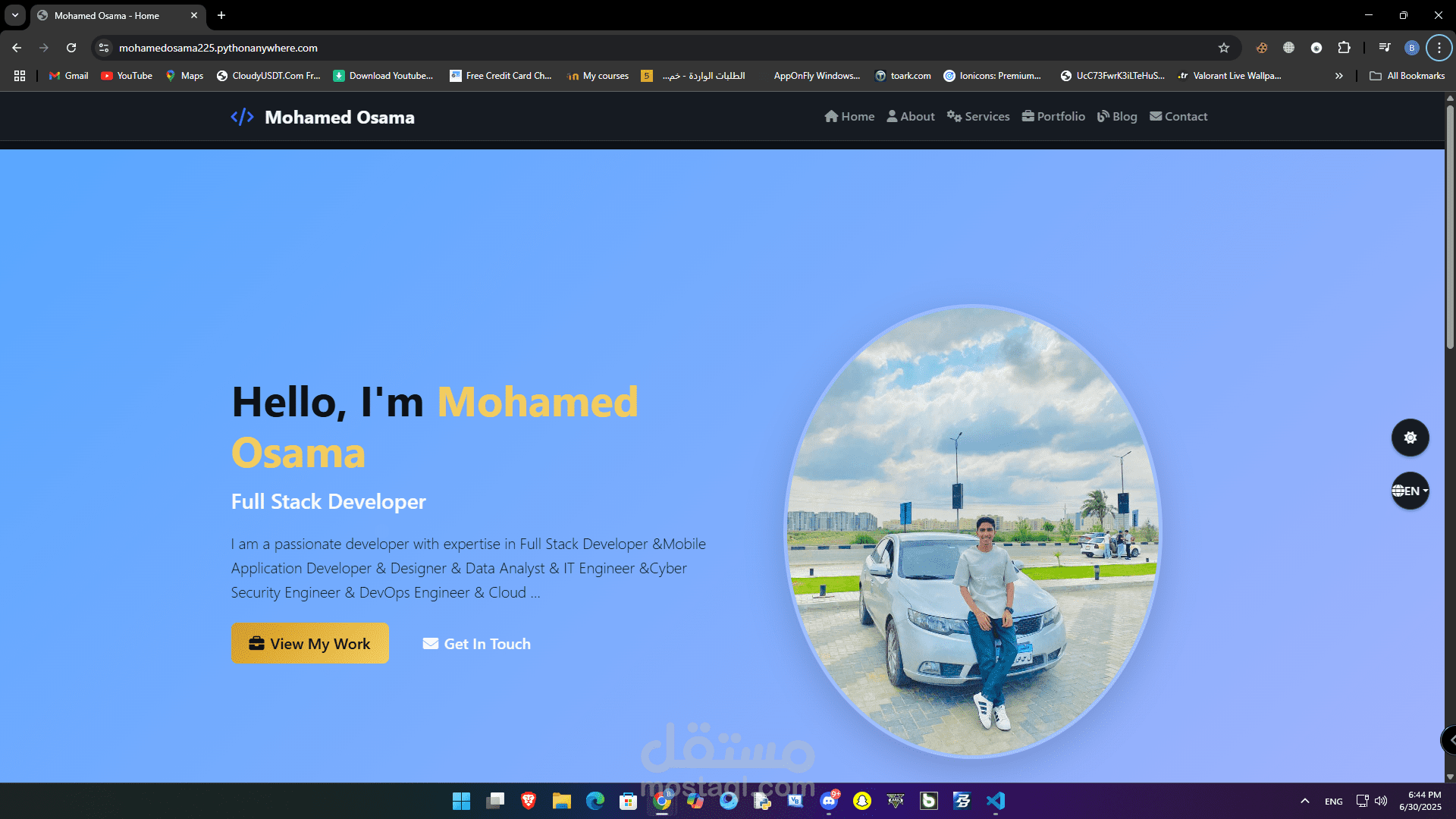Reload the page
Viewport: 1456px width, 819px height.
[71, 48]
